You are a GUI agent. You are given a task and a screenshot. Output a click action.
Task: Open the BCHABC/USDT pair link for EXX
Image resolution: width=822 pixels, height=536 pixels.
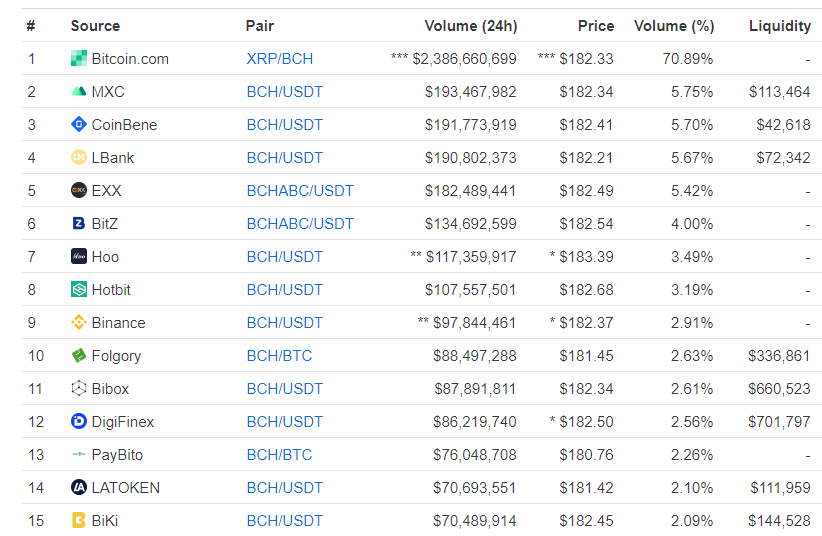point(300,191)
